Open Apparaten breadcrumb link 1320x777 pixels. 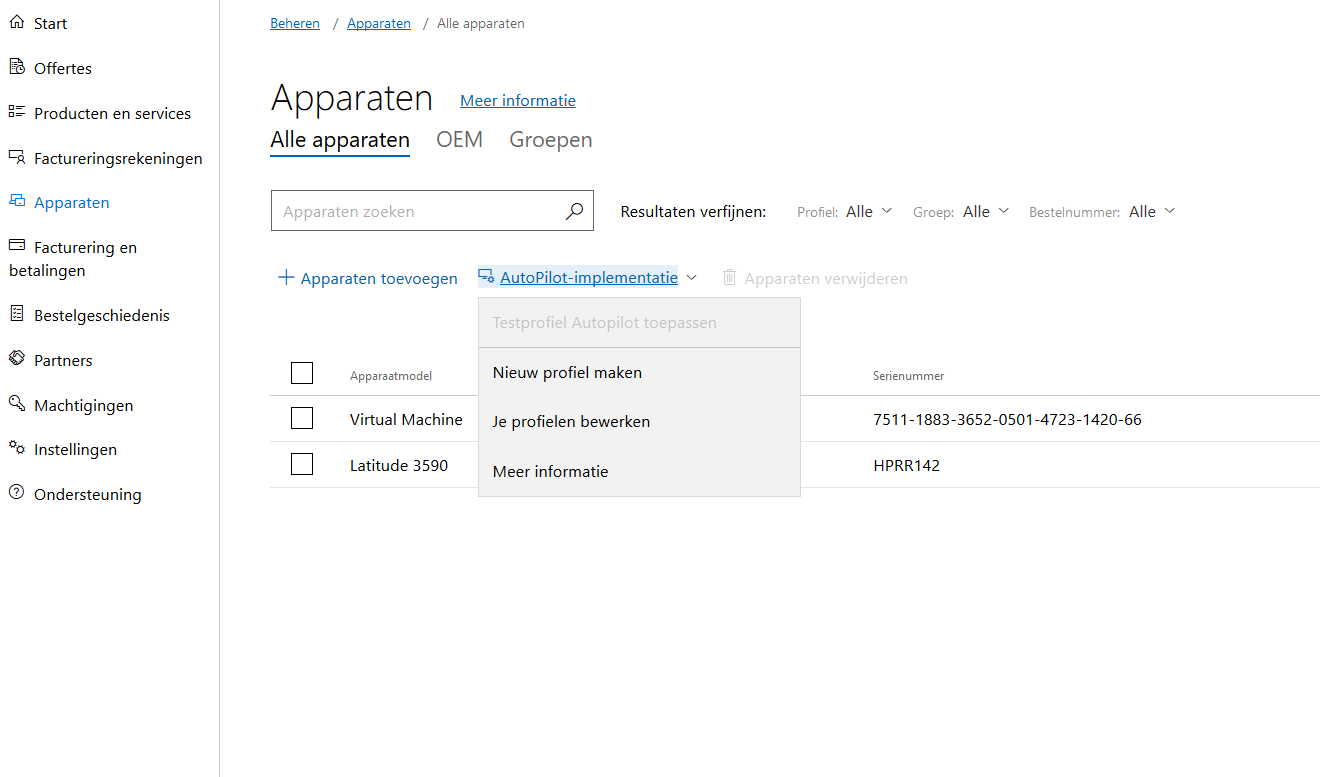click(379, 23)
